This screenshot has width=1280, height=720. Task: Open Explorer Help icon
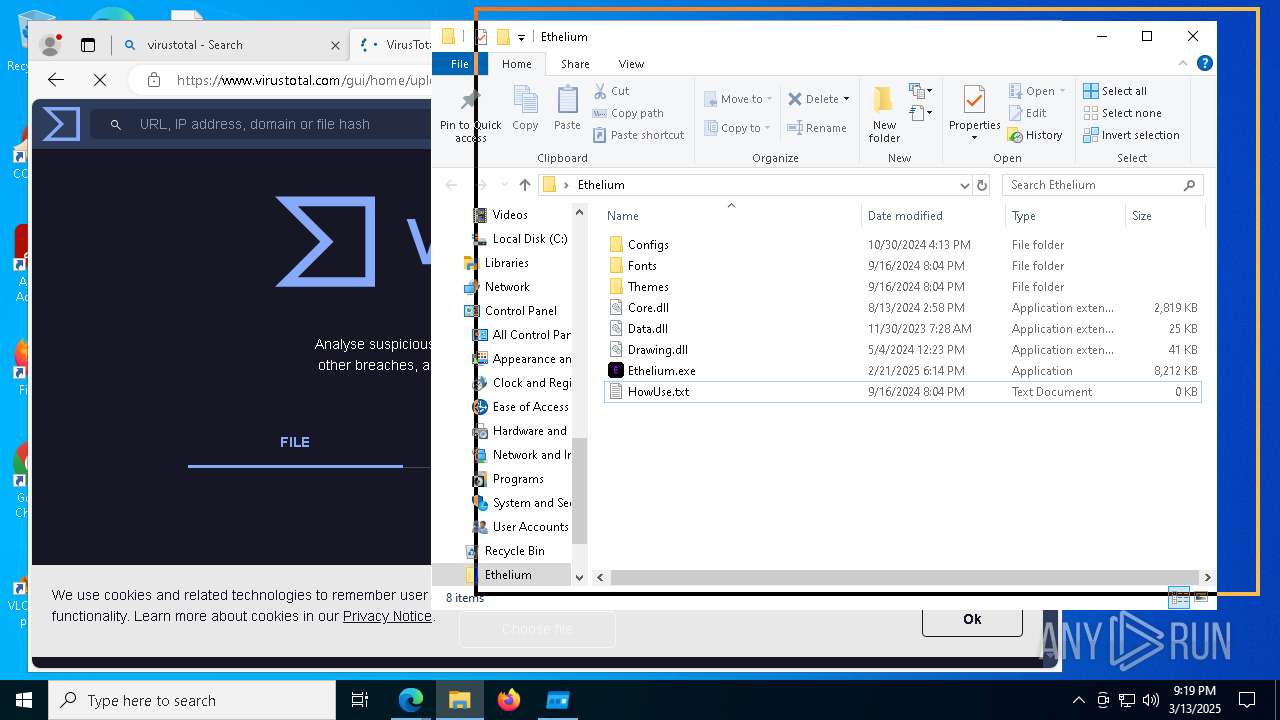tap(1205, 63)
